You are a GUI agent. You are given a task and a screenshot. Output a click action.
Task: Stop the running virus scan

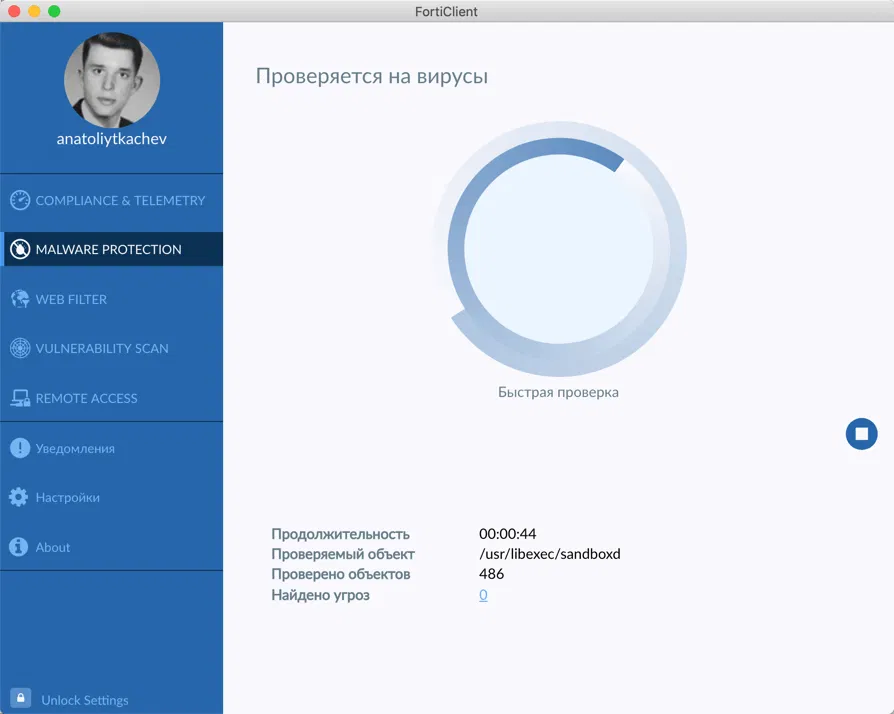pos(861,434)
